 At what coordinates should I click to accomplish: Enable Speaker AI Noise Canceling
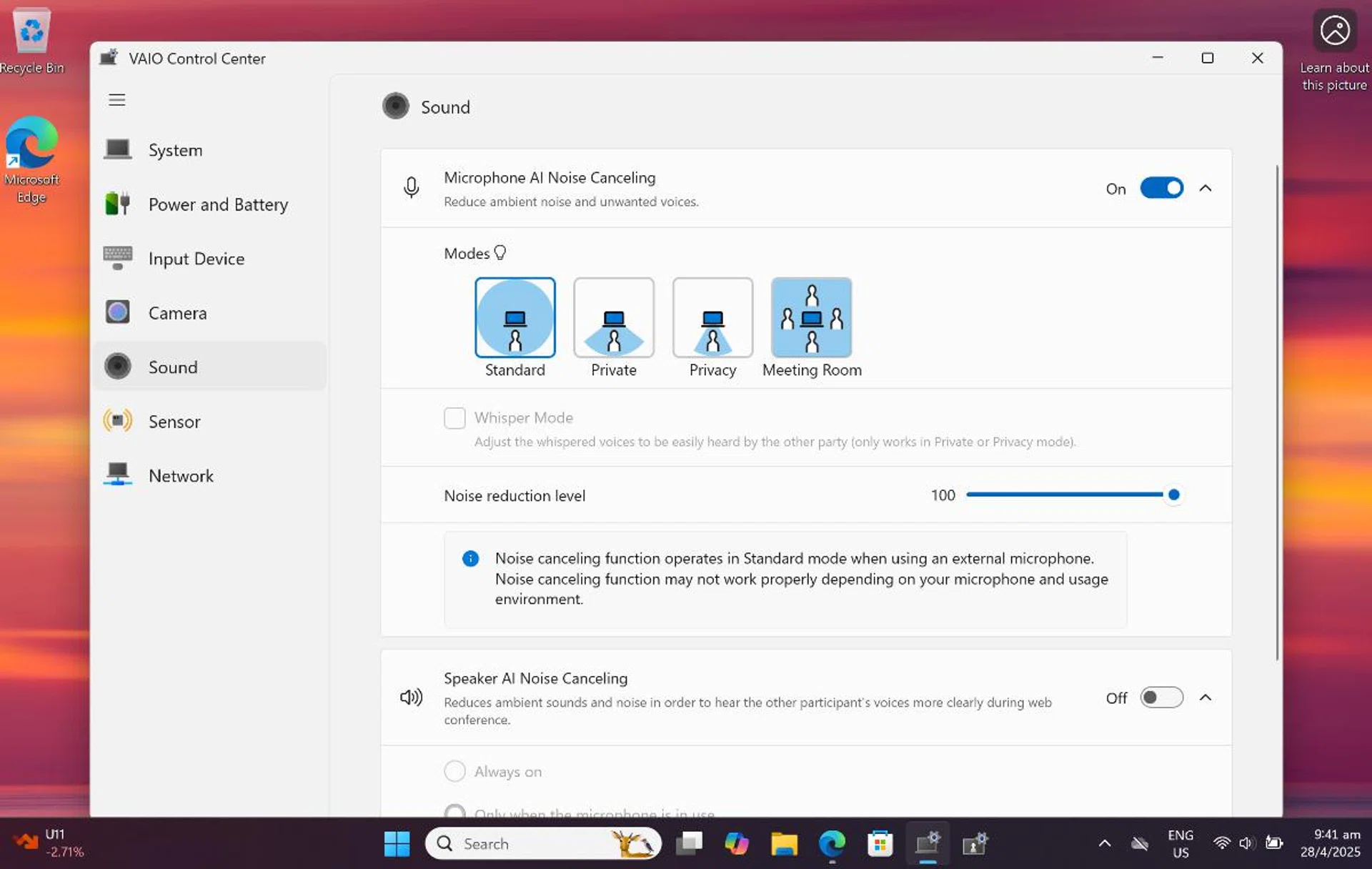click(x=1161, y=697)
